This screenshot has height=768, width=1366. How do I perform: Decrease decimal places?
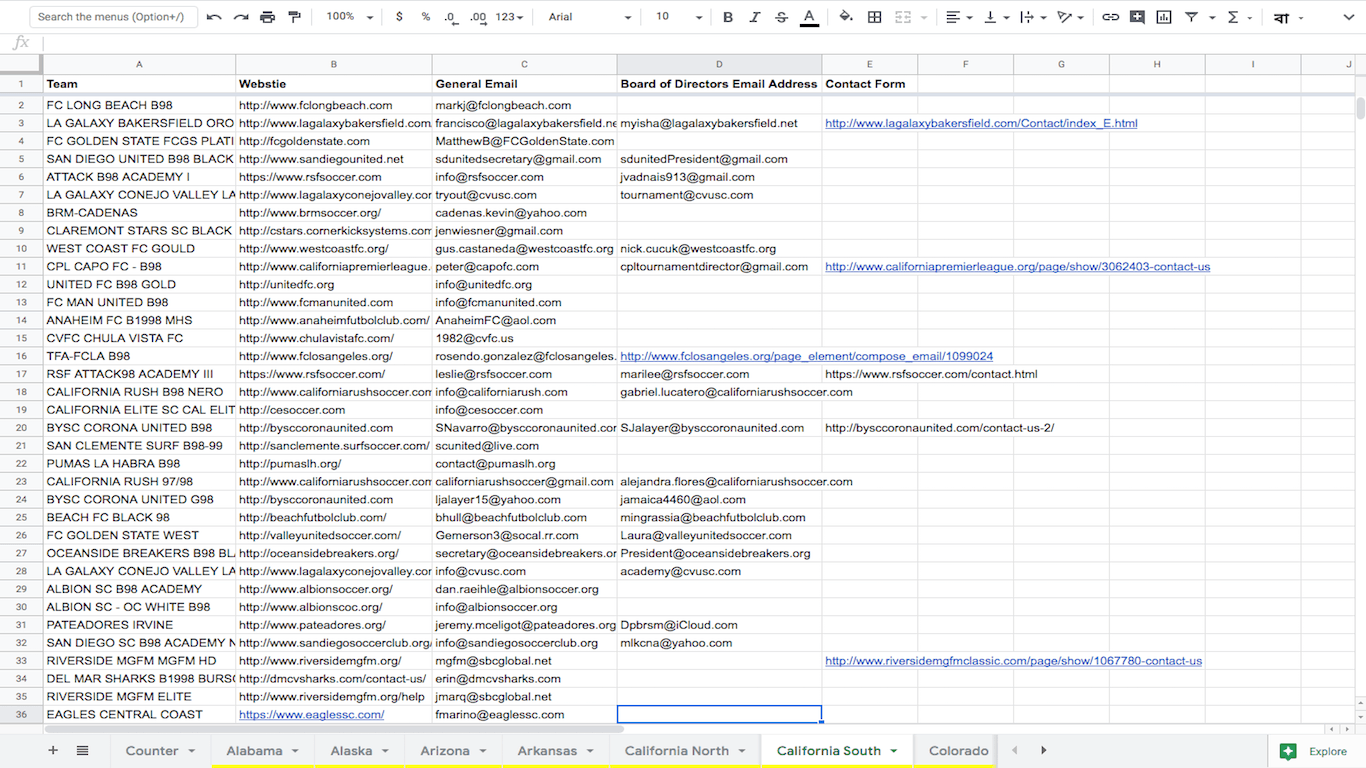(x=451, y=17)
